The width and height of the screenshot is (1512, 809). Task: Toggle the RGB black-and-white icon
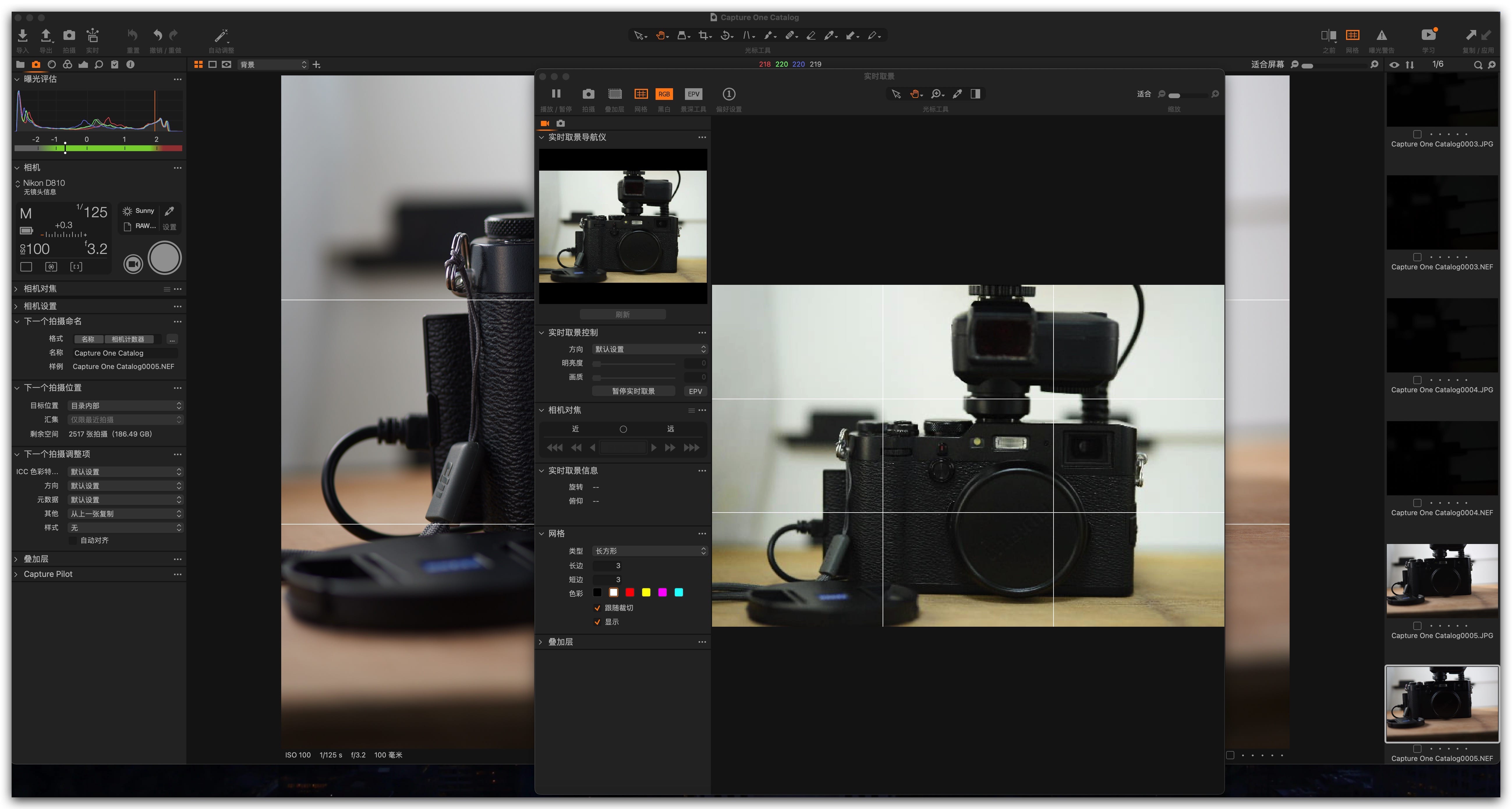pos(664,94)
